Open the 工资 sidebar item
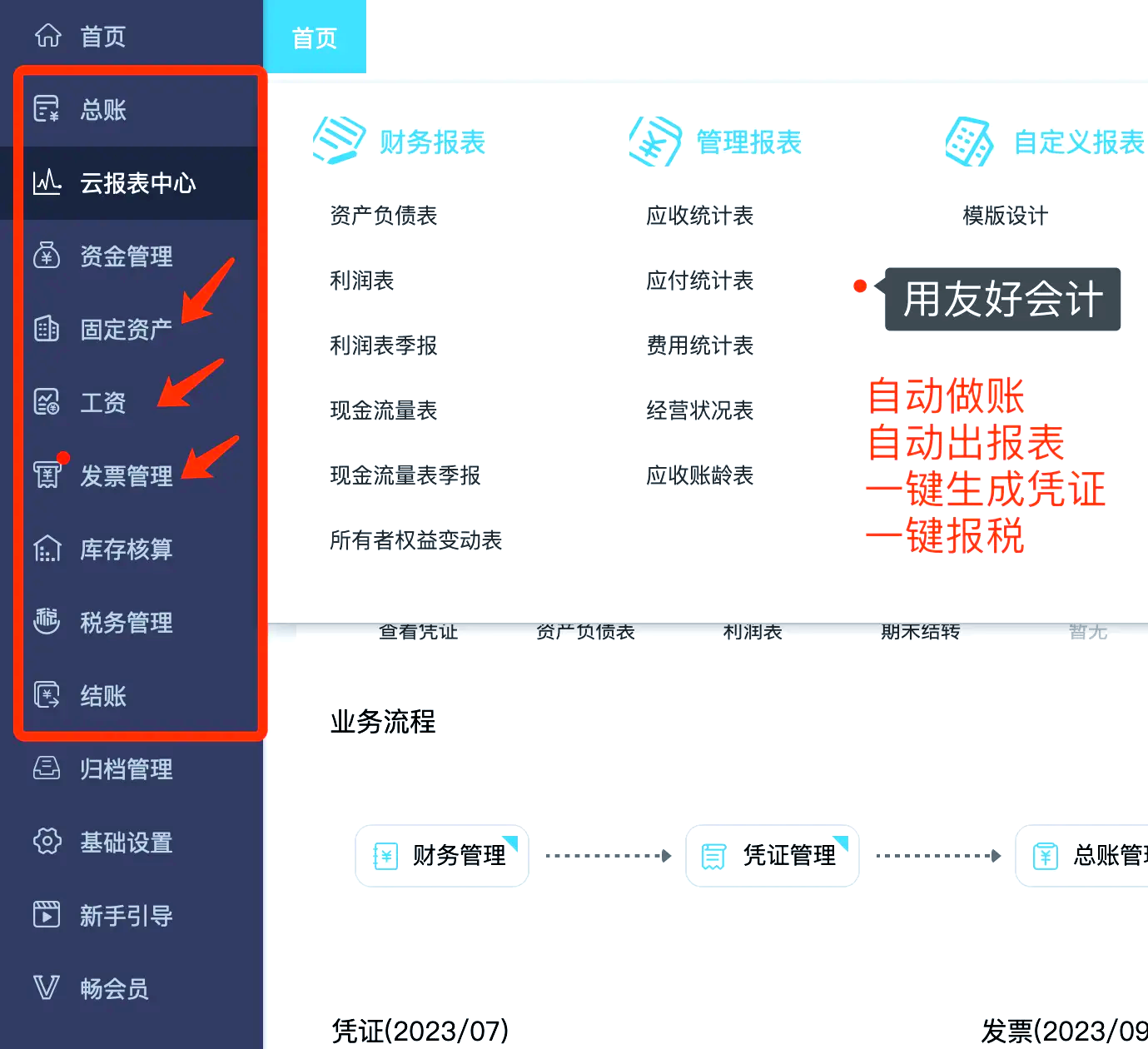1148x1049 pixels. click(x=132, y=402)
